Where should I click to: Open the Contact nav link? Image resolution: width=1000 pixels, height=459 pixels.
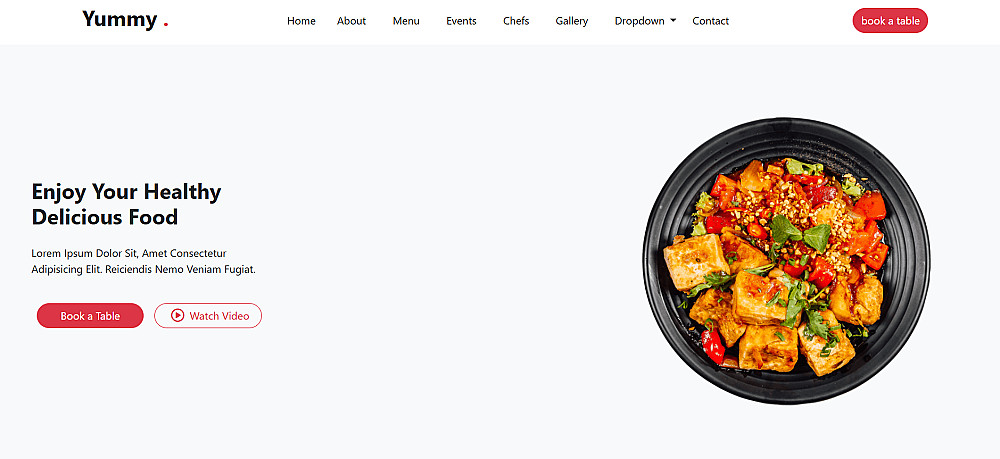tap(710, 21)
